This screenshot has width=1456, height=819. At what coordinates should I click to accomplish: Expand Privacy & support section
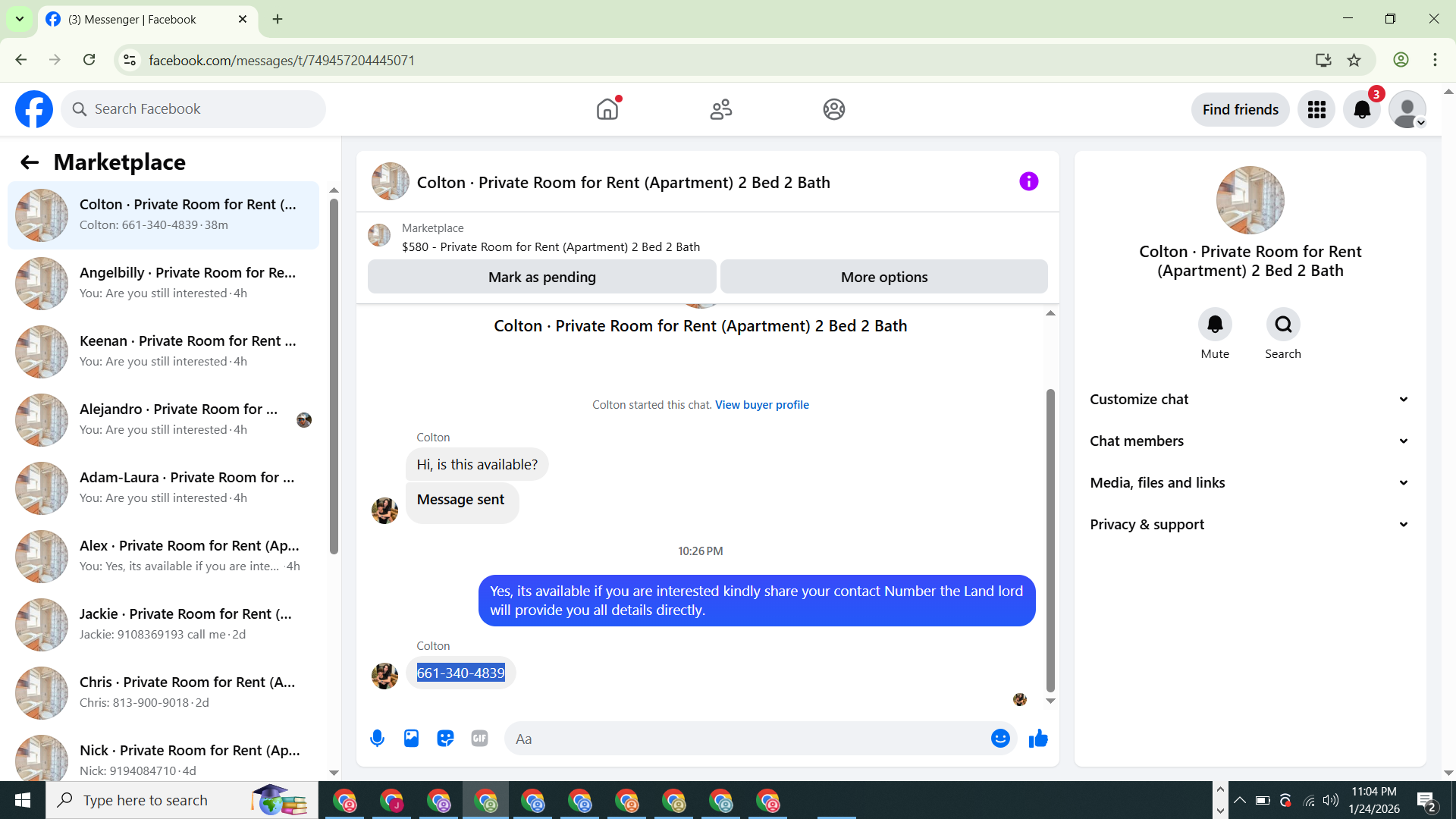point(1250,525)
